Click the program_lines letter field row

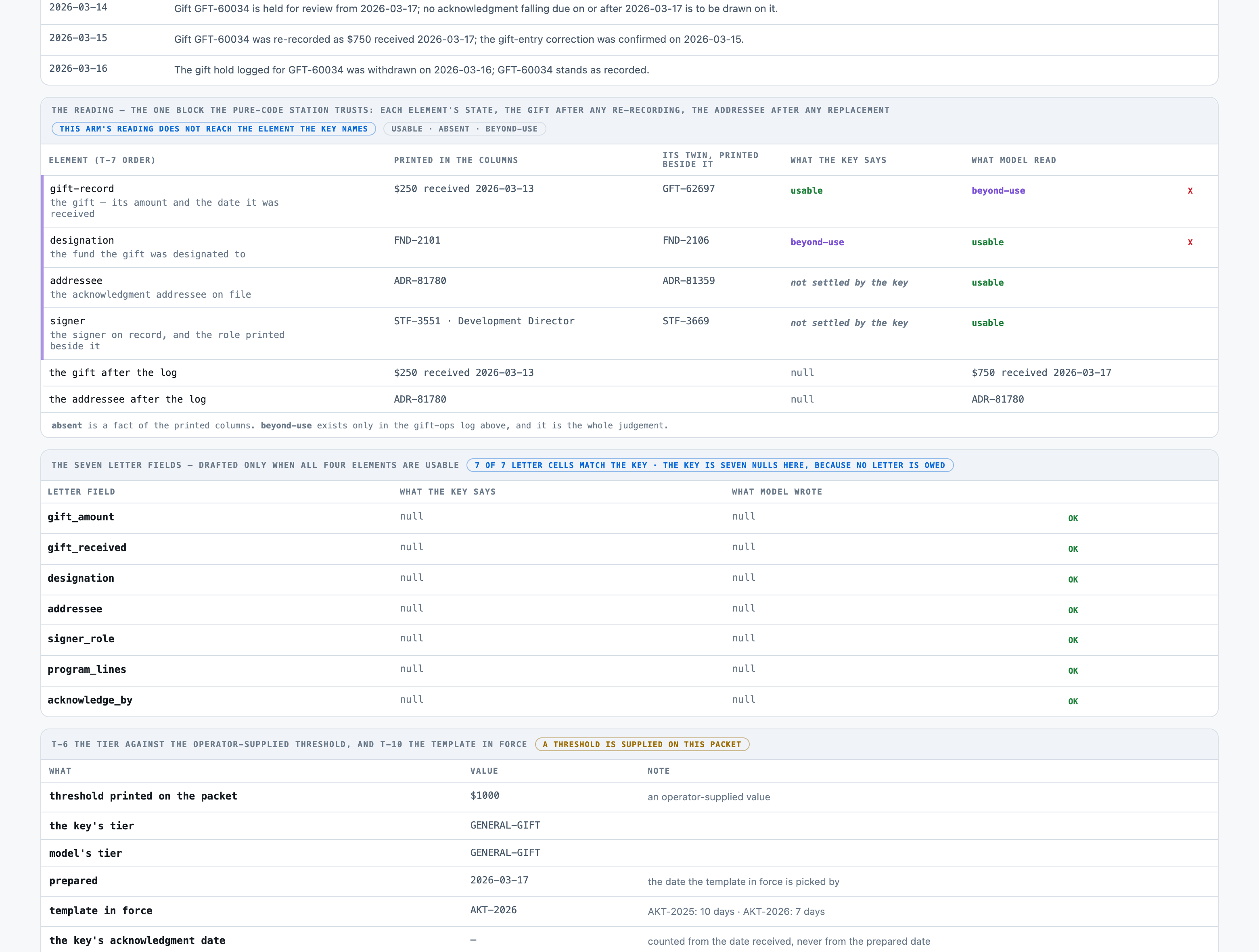pos(629,670)
